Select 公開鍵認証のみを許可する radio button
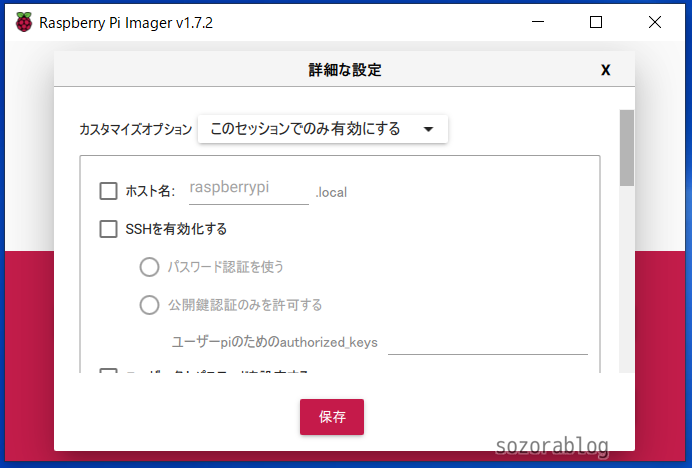 (x=149, y=305)
